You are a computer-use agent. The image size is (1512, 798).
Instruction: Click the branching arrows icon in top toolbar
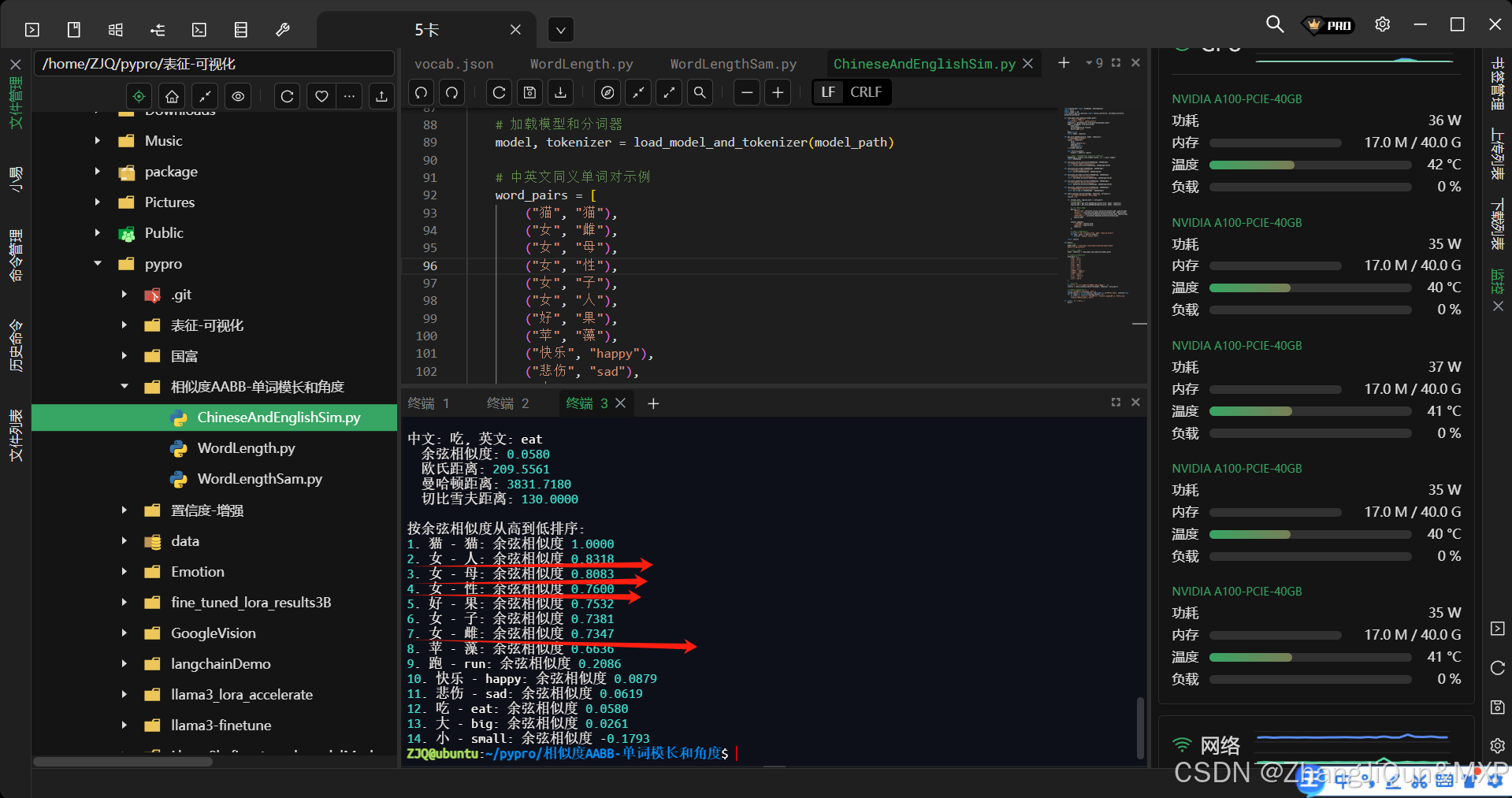158,30
